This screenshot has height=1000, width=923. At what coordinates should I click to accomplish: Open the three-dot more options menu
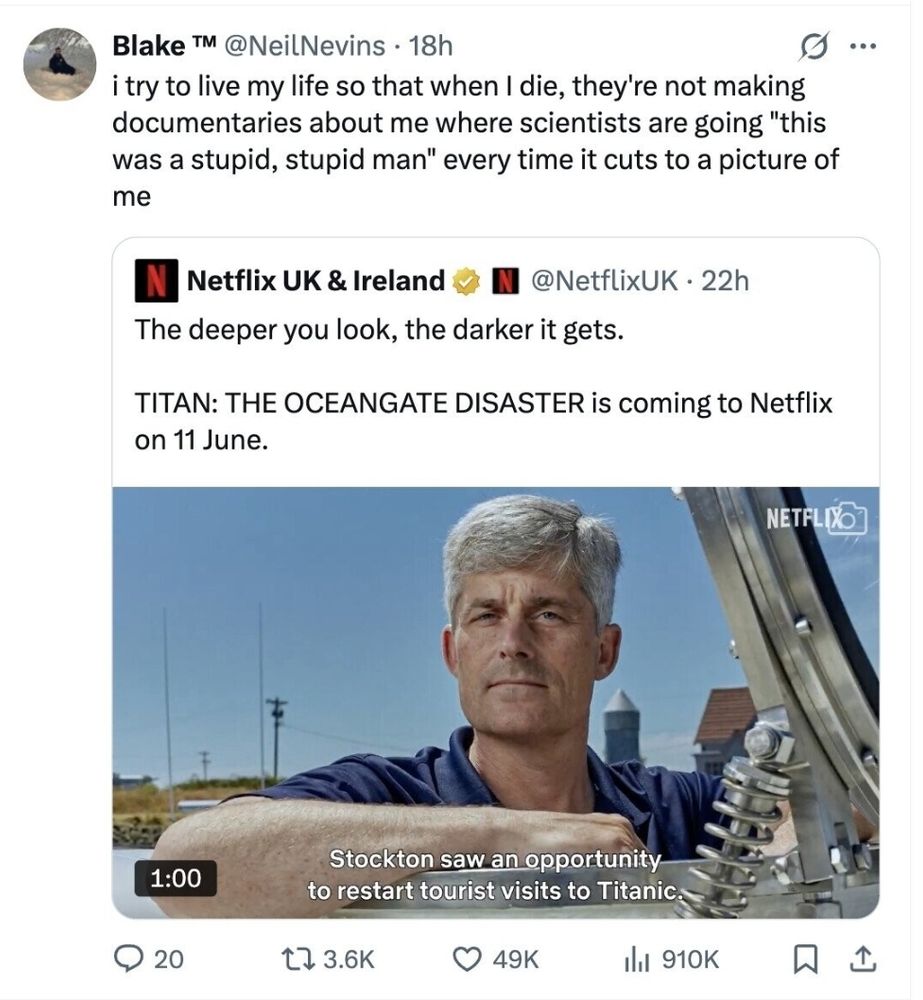click(860, 47)
